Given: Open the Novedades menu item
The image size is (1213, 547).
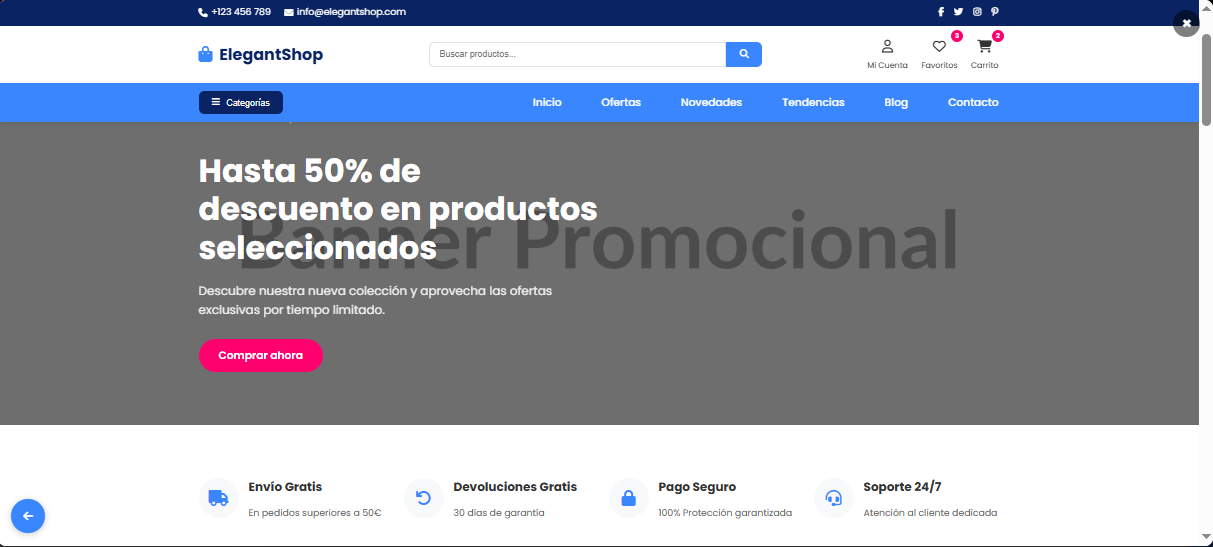Looking at the screenshot, I should tap(711, 102).
